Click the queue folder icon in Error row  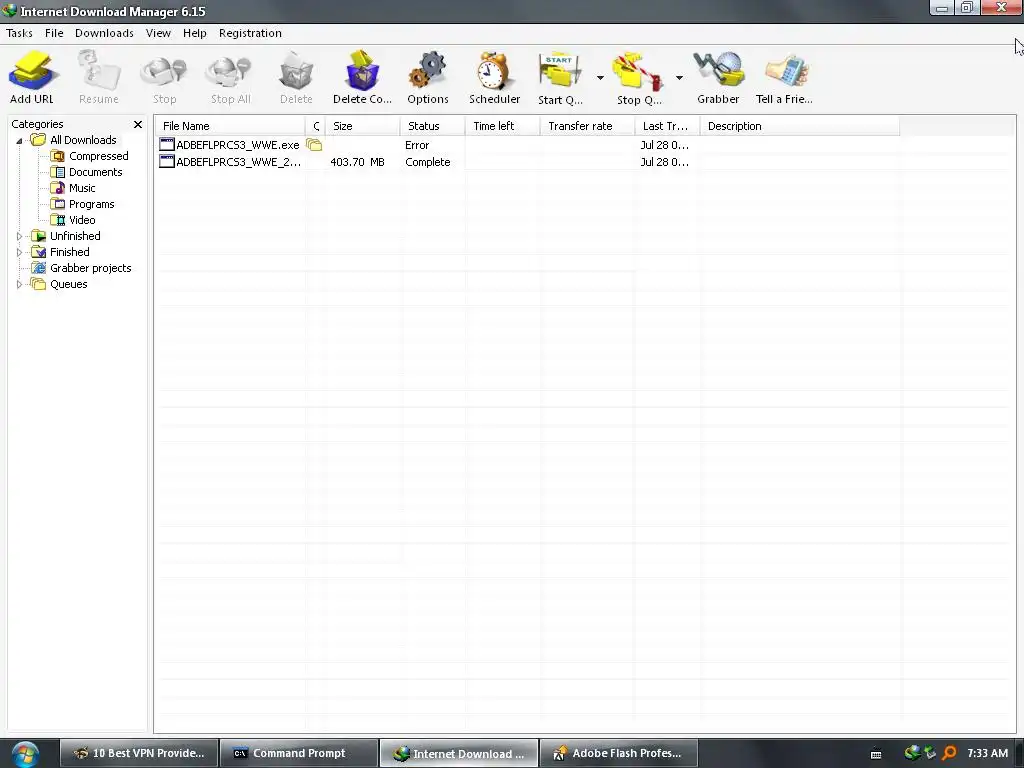pos(314,145)
